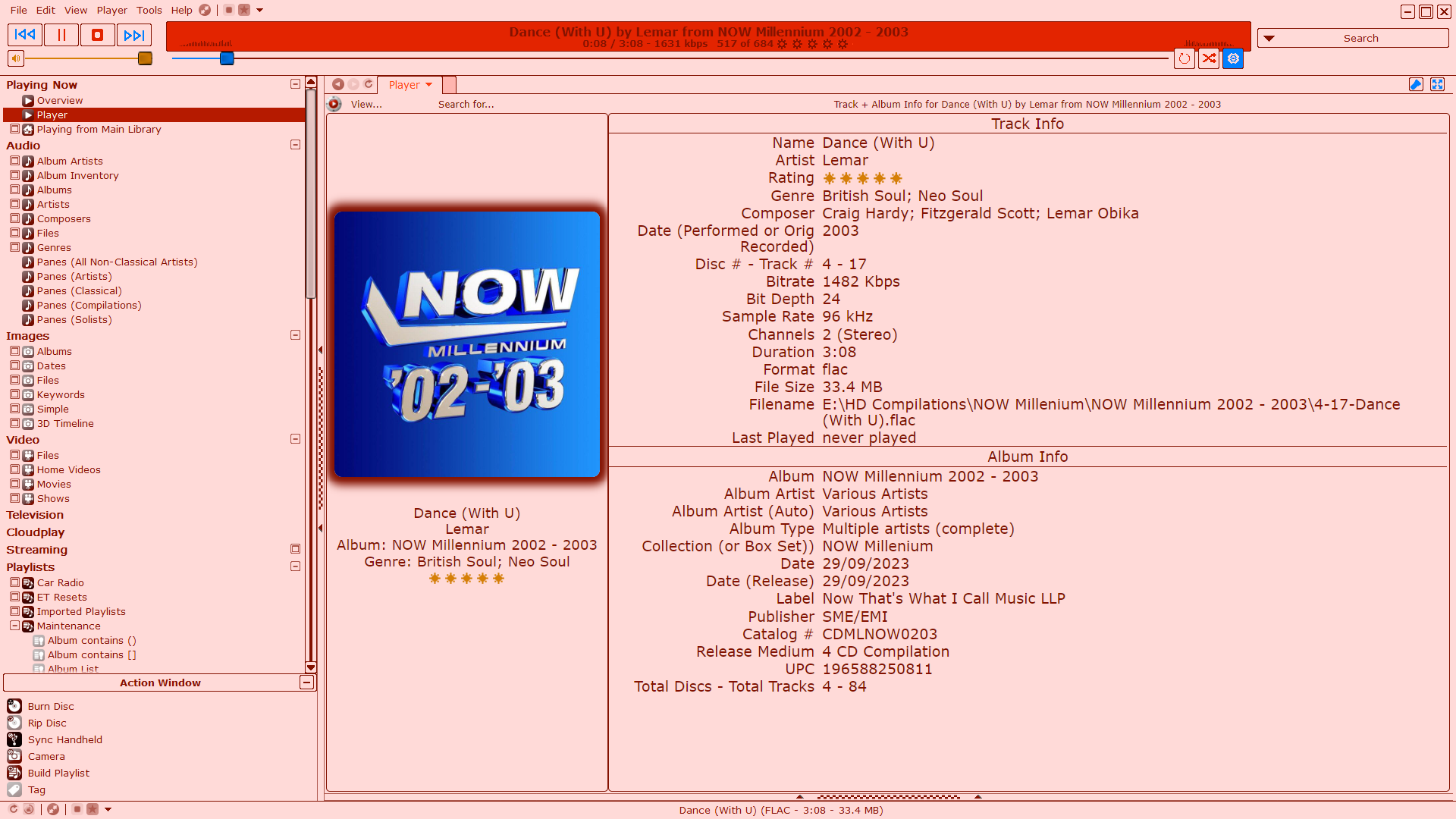Open a new blank tab
The height and width of the screenshot is (819, 1456).
tap(449, 85)
